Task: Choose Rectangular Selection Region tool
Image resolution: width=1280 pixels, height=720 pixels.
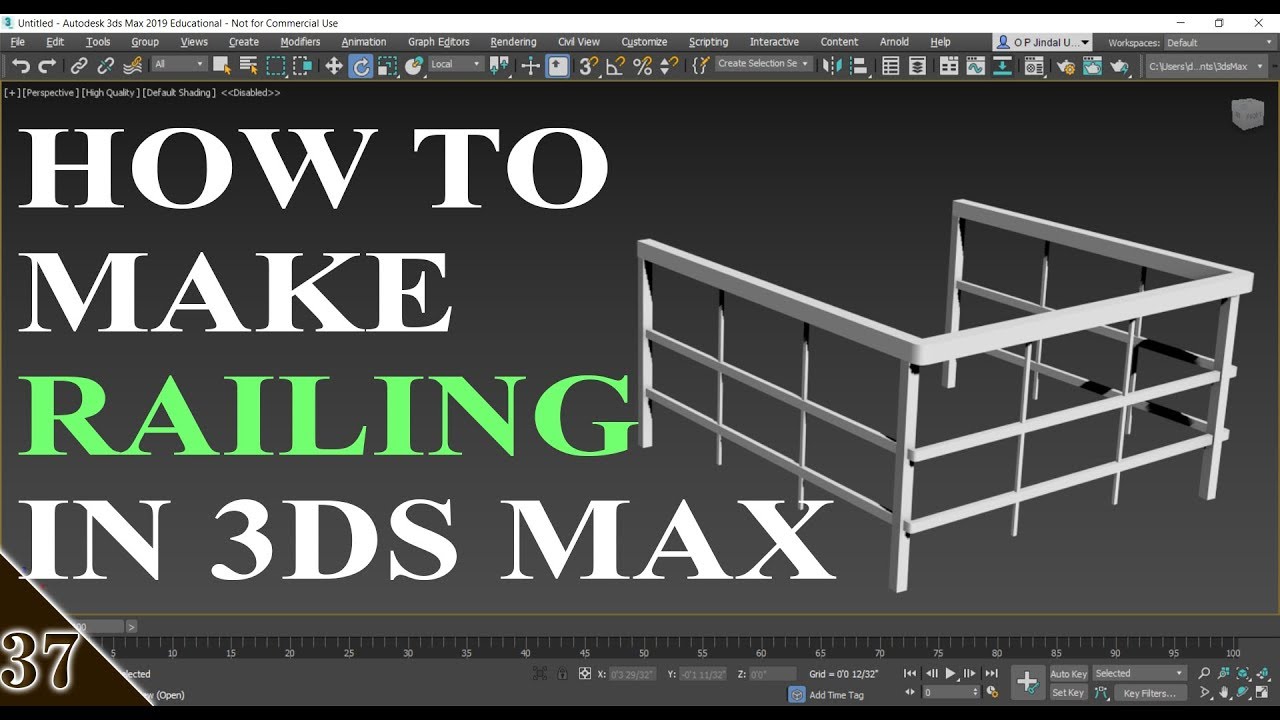Action: tap(276, 66)
